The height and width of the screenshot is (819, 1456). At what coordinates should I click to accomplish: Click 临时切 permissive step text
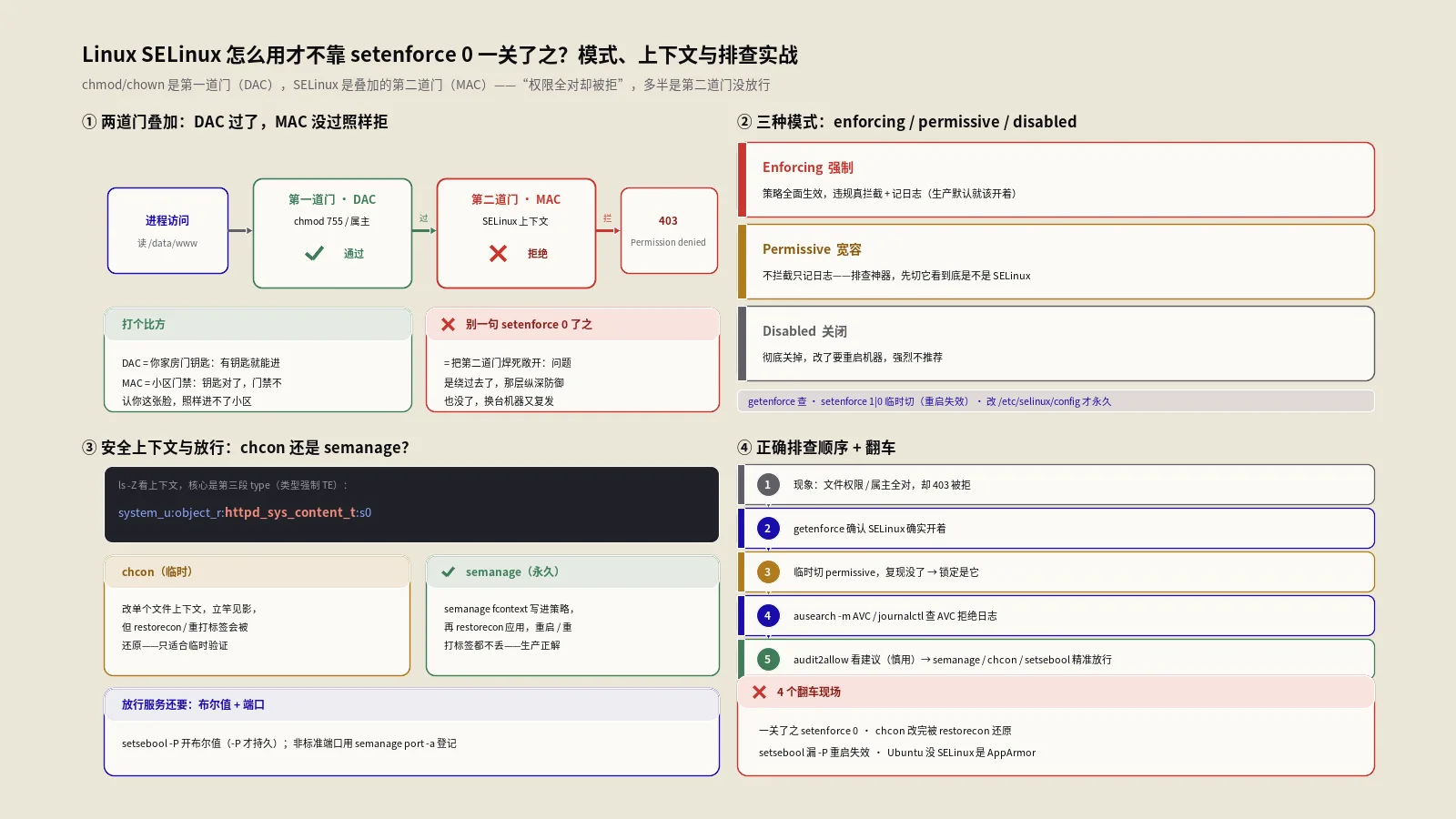[885, 572]
